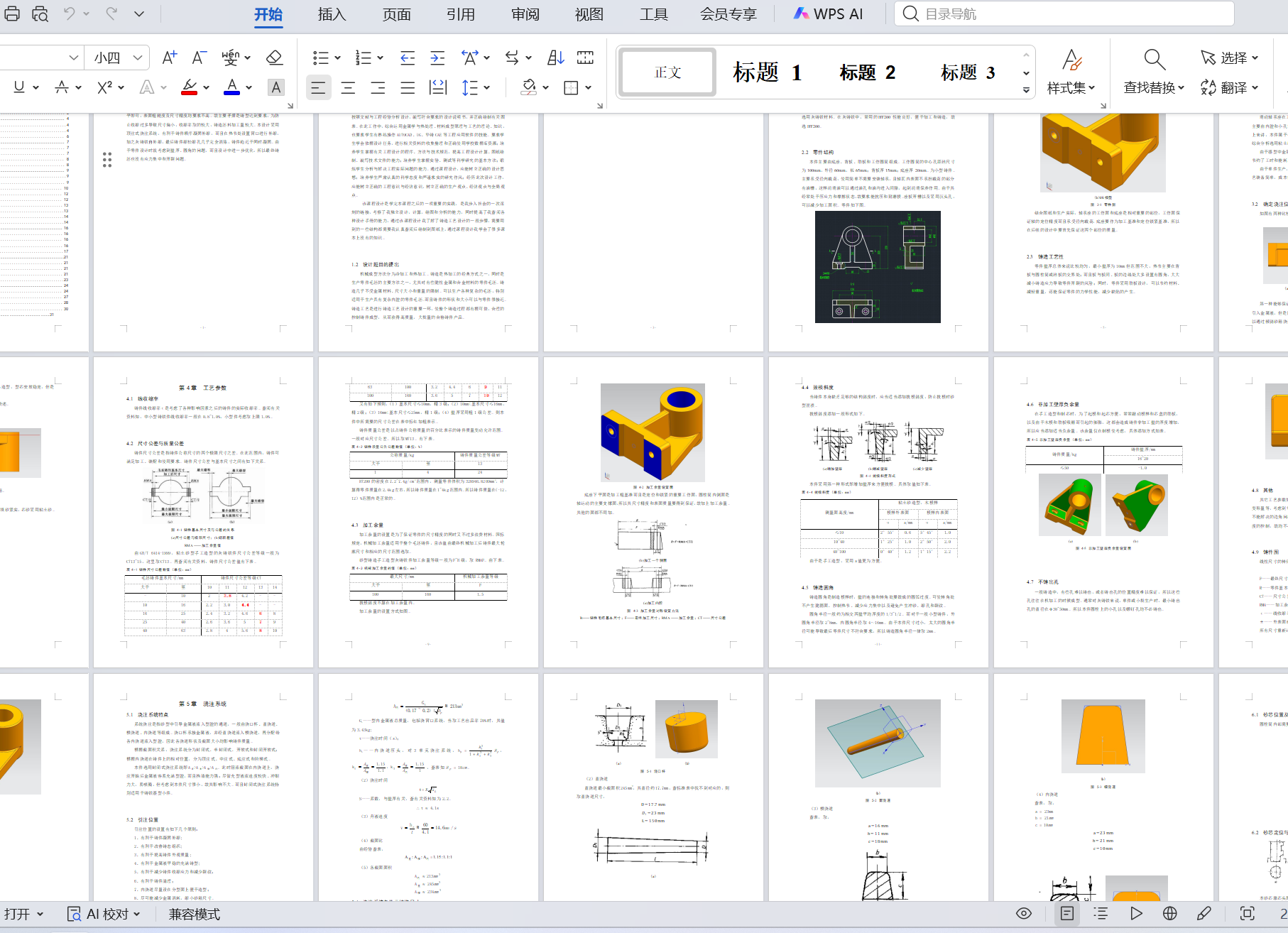
Task: Open the full screen view icon
Action: point(1248,914)
